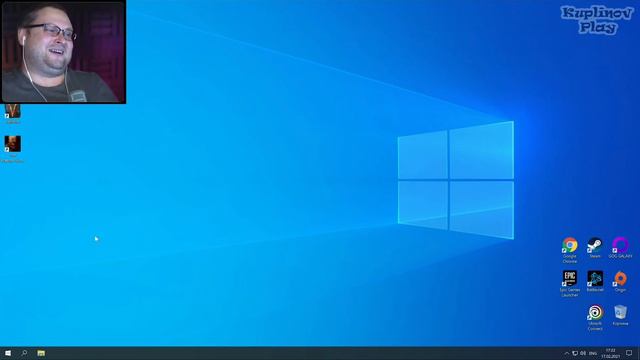Screen dimensions: 640x360
Task: Open the Ubisoft Connect shortcut
Action: click(595, 317)
